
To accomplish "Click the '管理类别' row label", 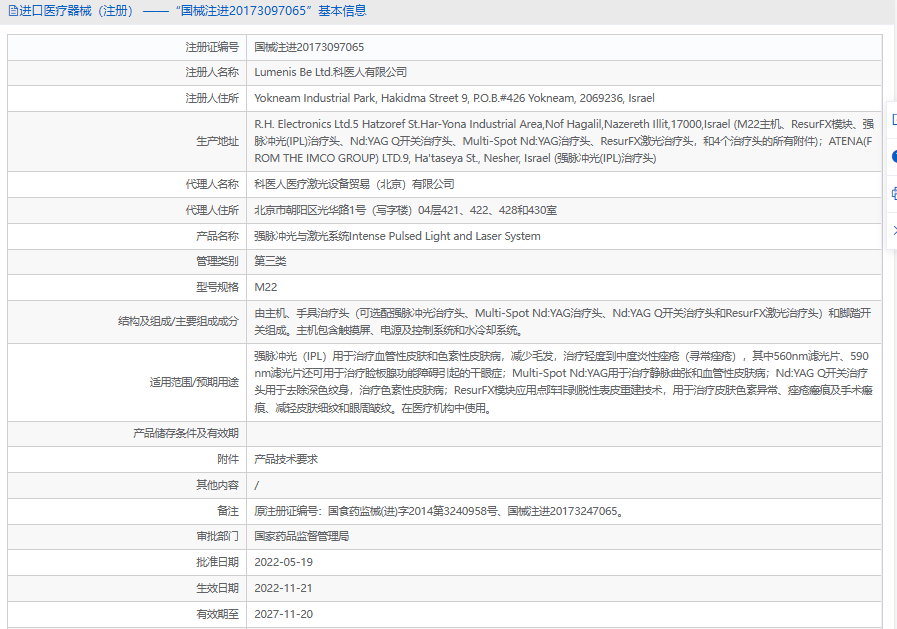I will click(x=217, y=261).
